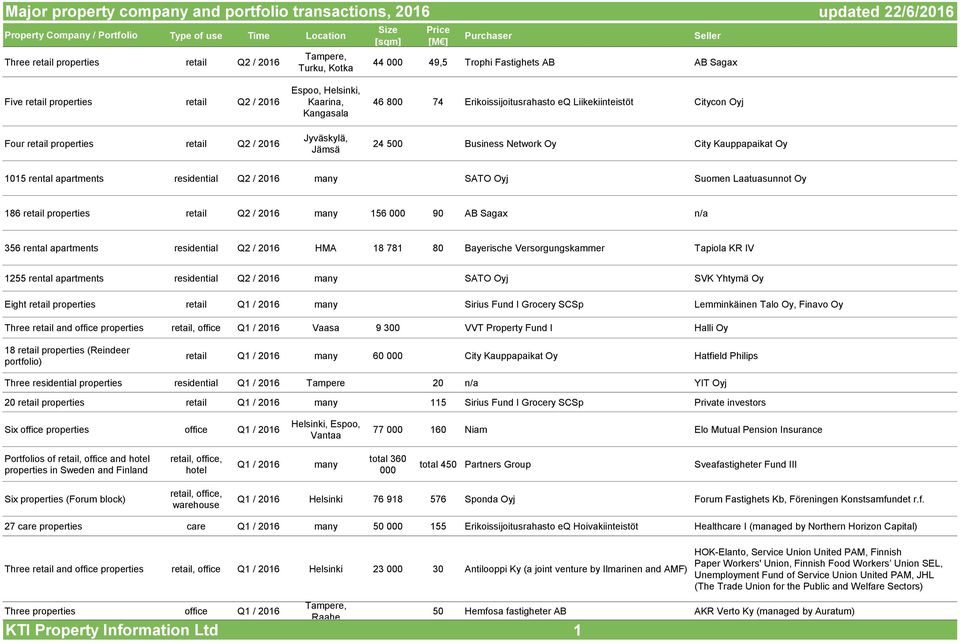Select seller 'YIT Oyj'
960x643 pixels.
tap(710, 383)
